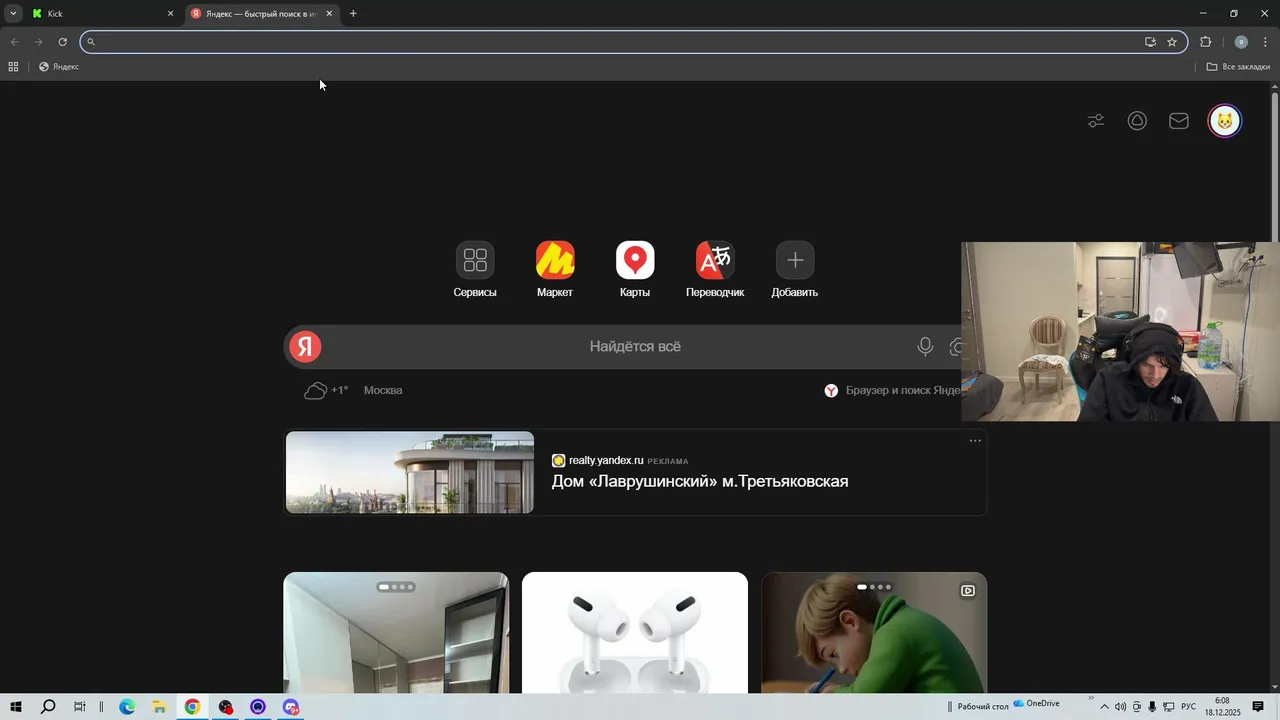Open the 6:08 clock and calendar

[x=1223, y=707]
